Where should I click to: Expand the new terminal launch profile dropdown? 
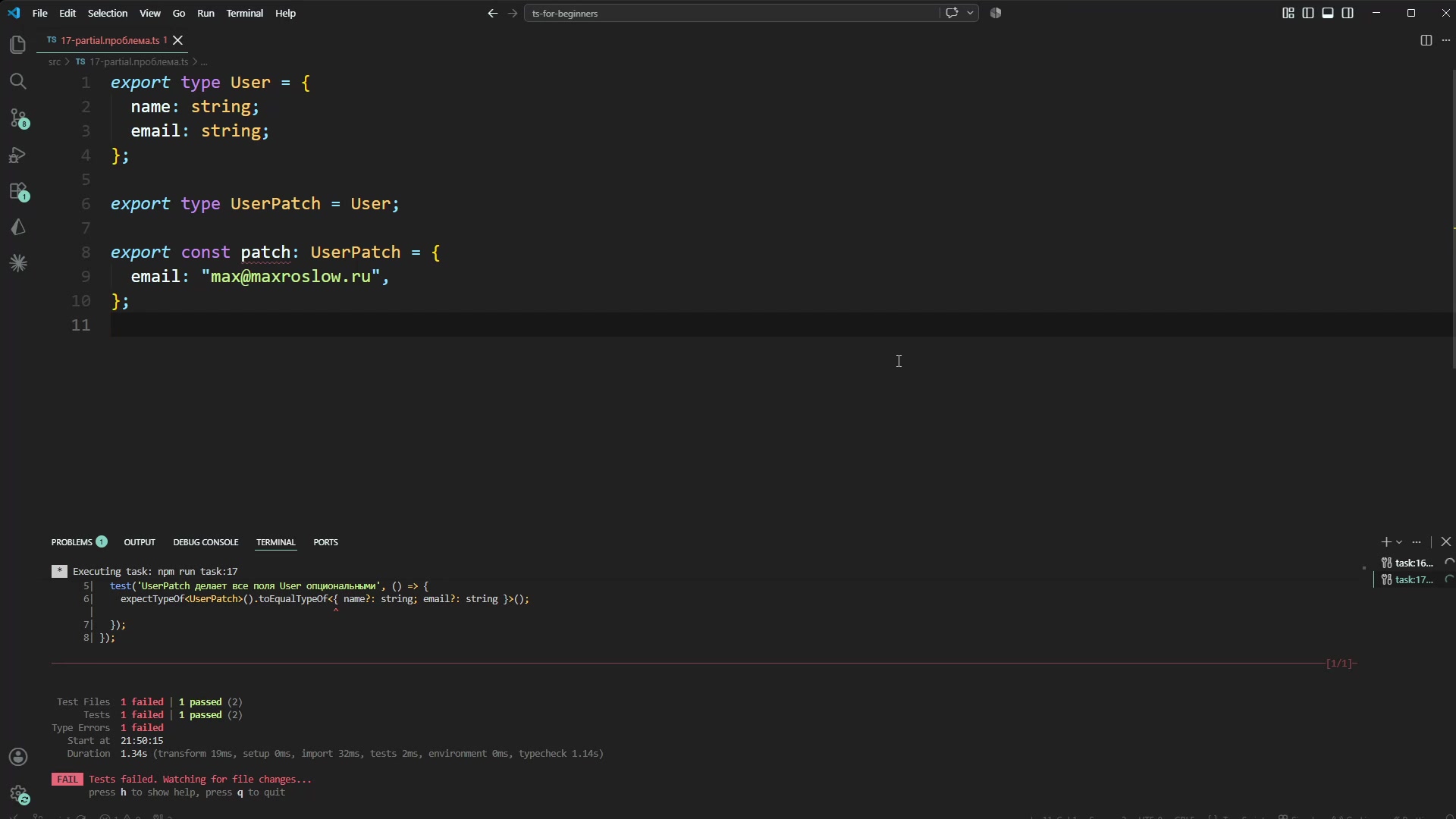click(x=1399, y=542)
